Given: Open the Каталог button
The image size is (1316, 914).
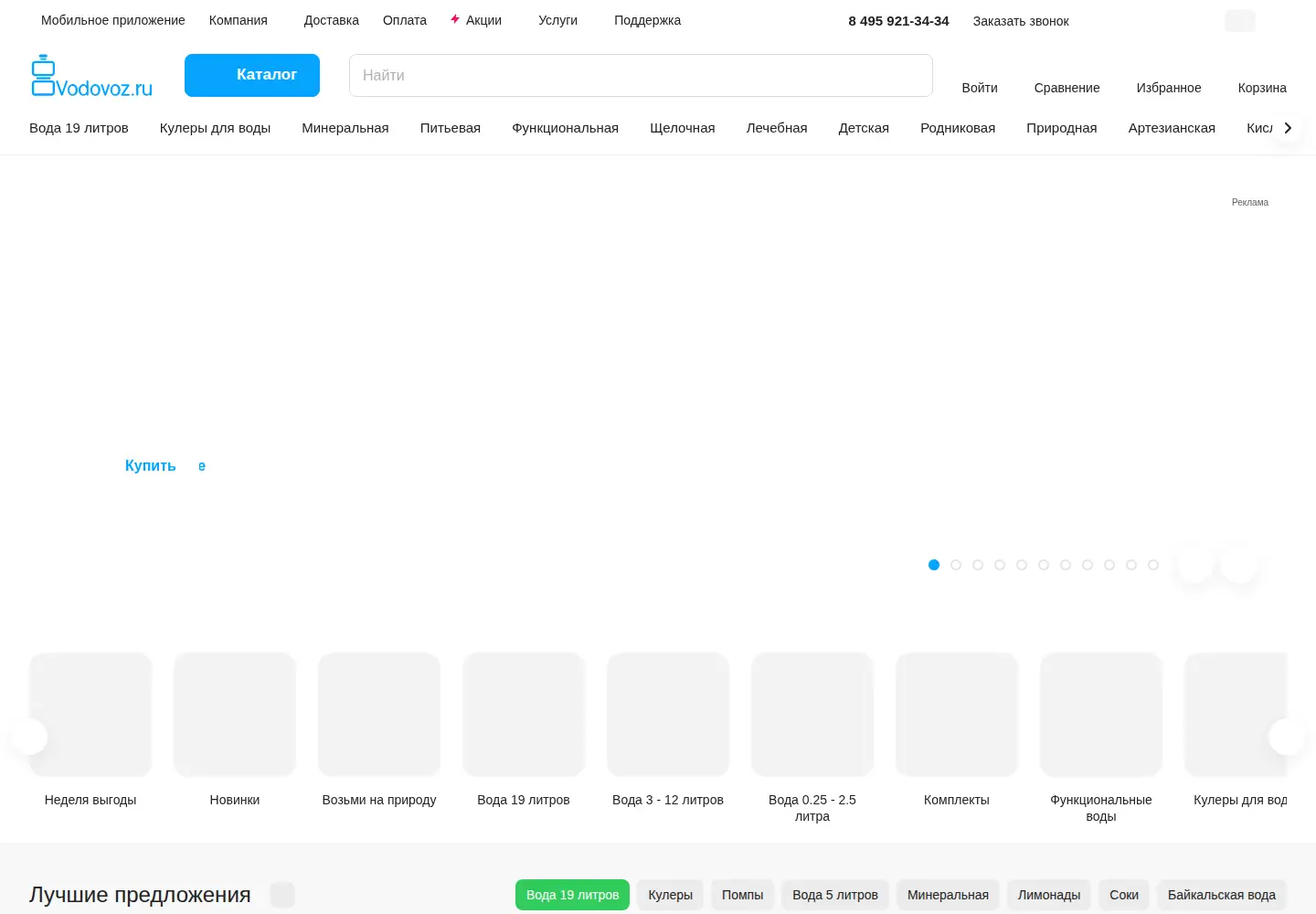Looking at the screenshot, I should pyautogui.click(x=252, y=75).
